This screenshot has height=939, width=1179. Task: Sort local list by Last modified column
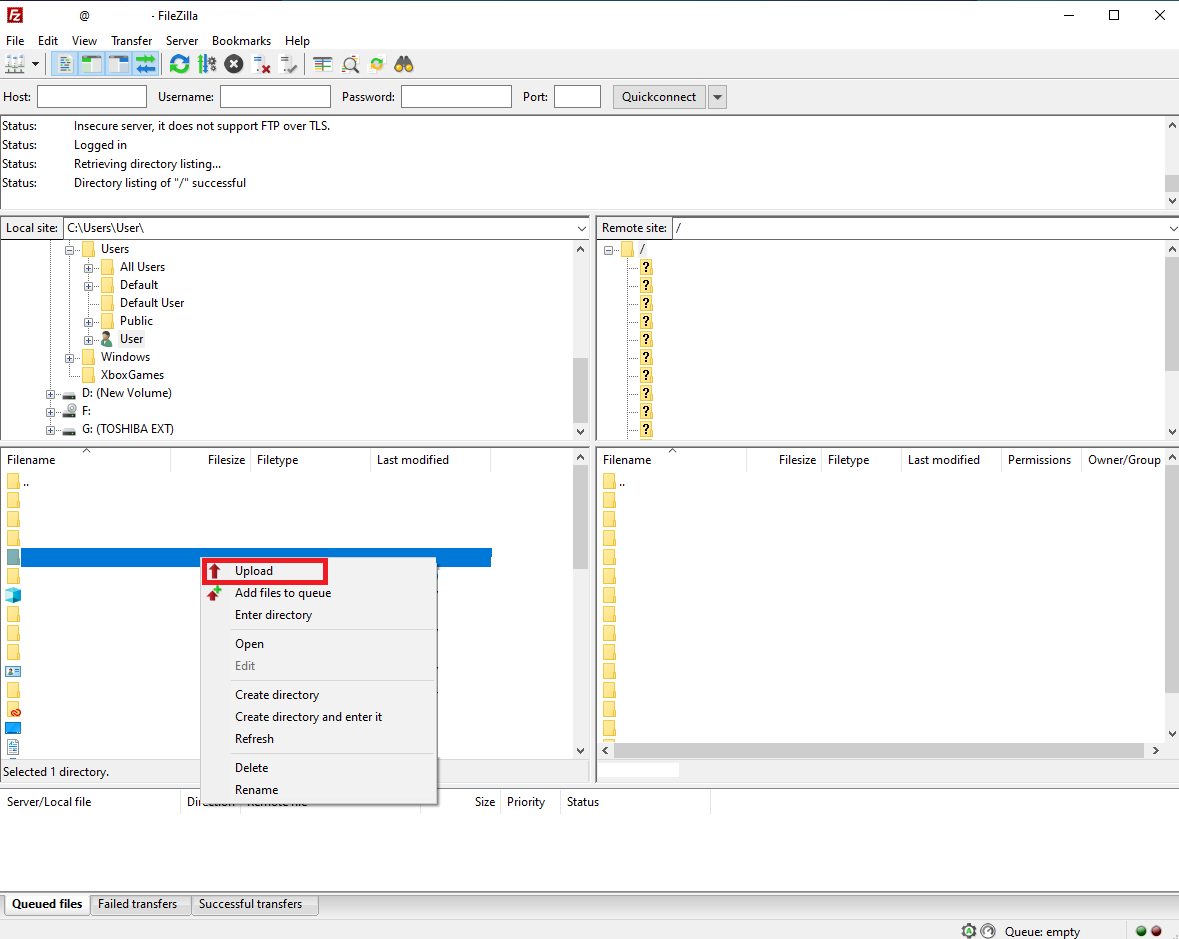pyautogui.click(x=430, y=460)
